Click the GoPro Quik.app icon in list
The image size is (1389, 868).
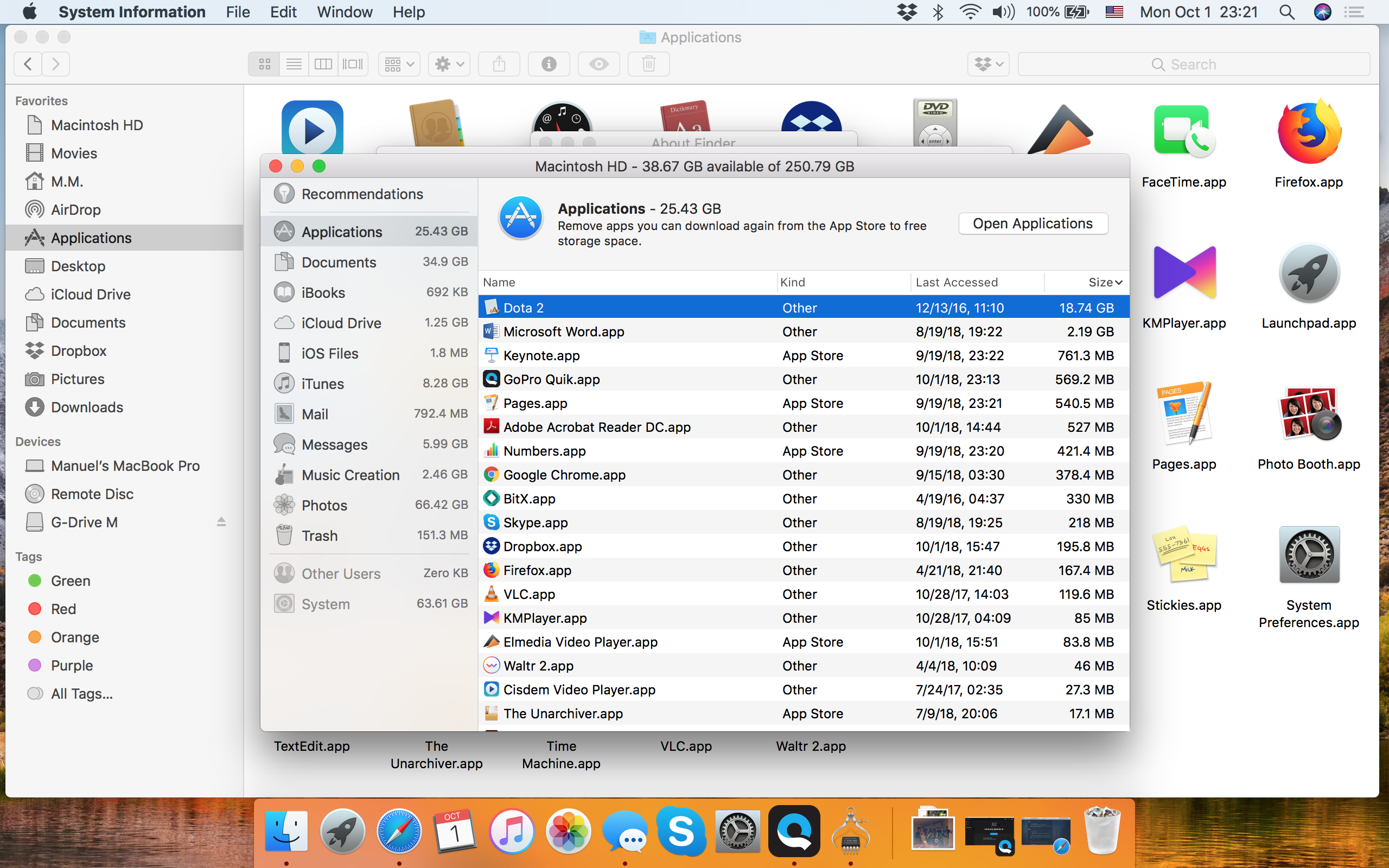(492, 379)
